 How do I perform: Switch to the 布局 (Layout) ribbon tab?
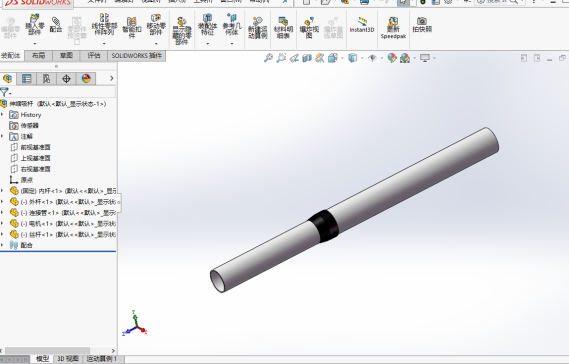[x=38, y=56]
